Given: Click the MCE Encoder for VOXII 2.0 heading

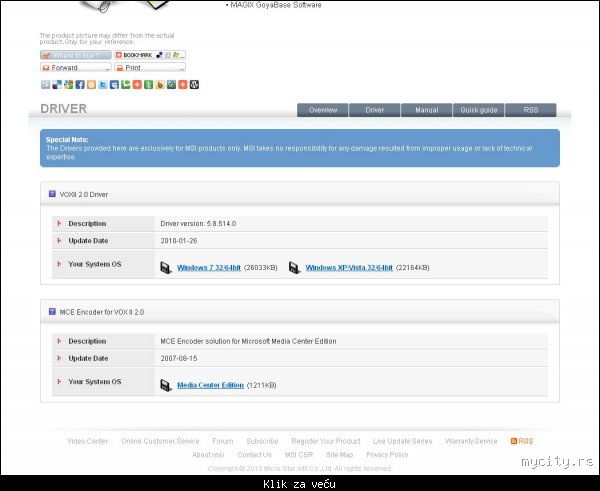Looking at the screenshot, I should tap(102, 312).
